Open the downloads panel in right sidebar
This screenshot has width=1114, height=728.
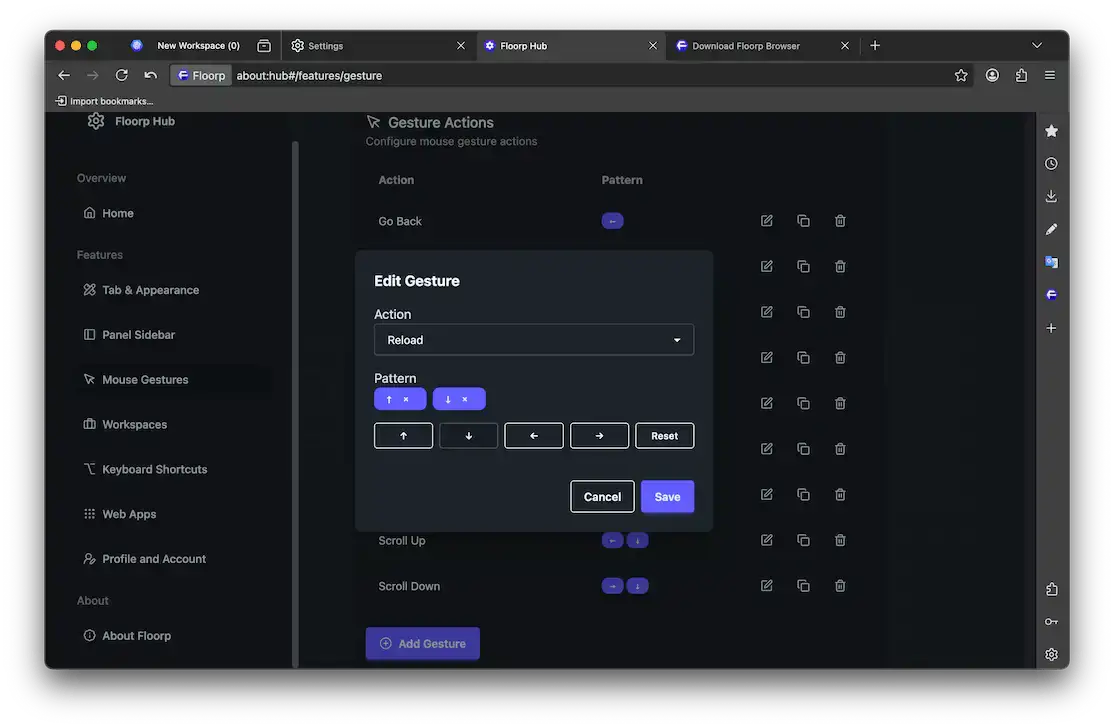[x=1051, y=196]
